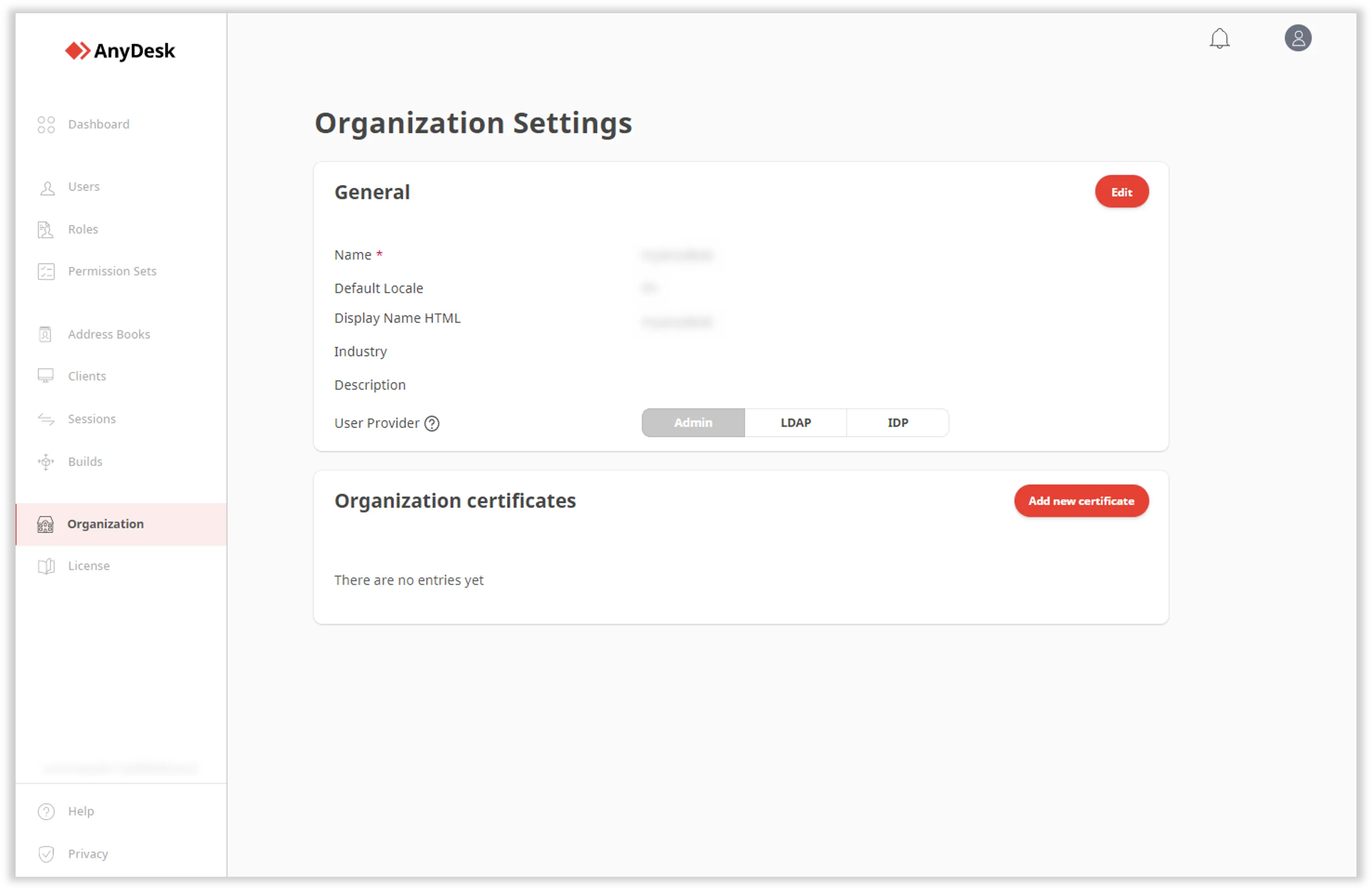Edit the General organization settings

pyautogui.click(x=1121, y=192)
